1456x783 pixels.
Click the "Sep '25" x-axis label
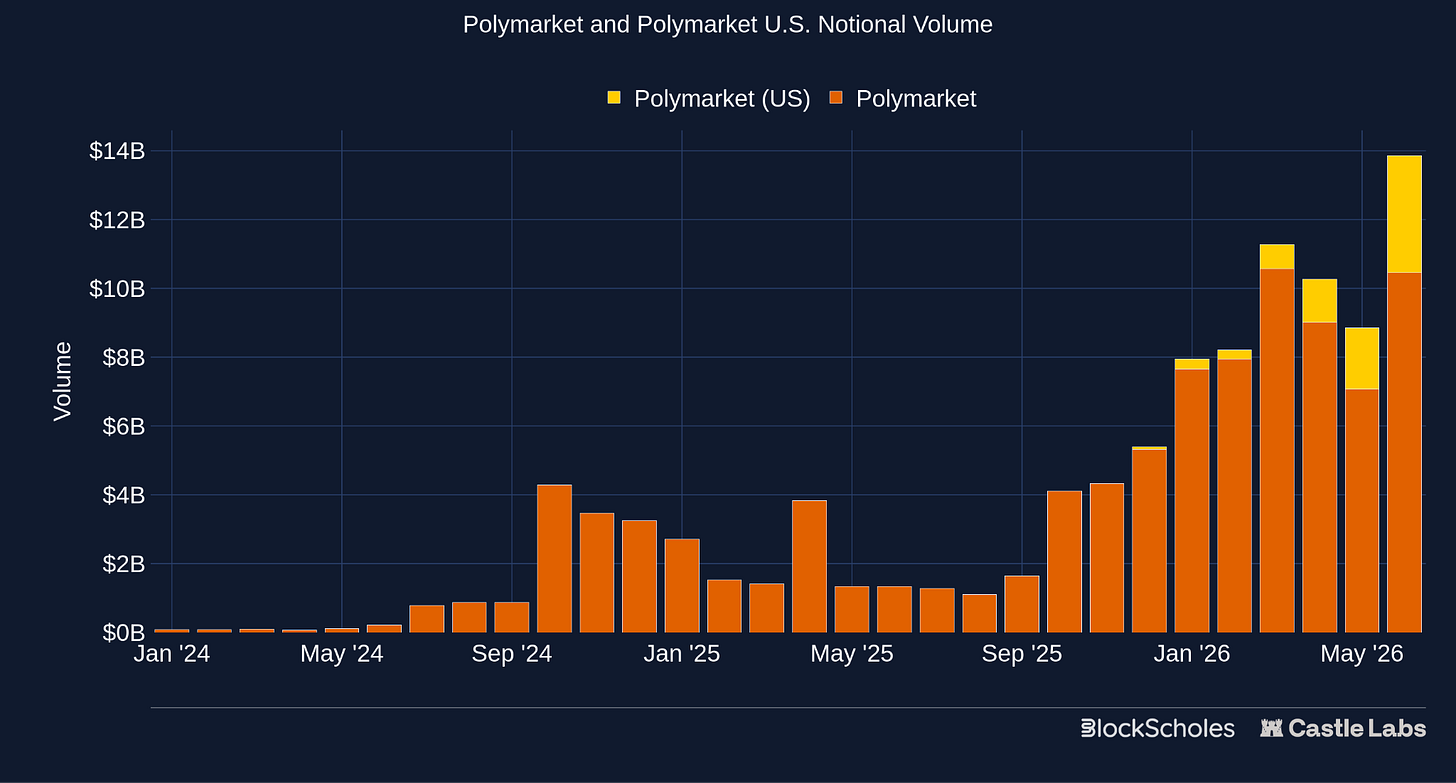1022,654
